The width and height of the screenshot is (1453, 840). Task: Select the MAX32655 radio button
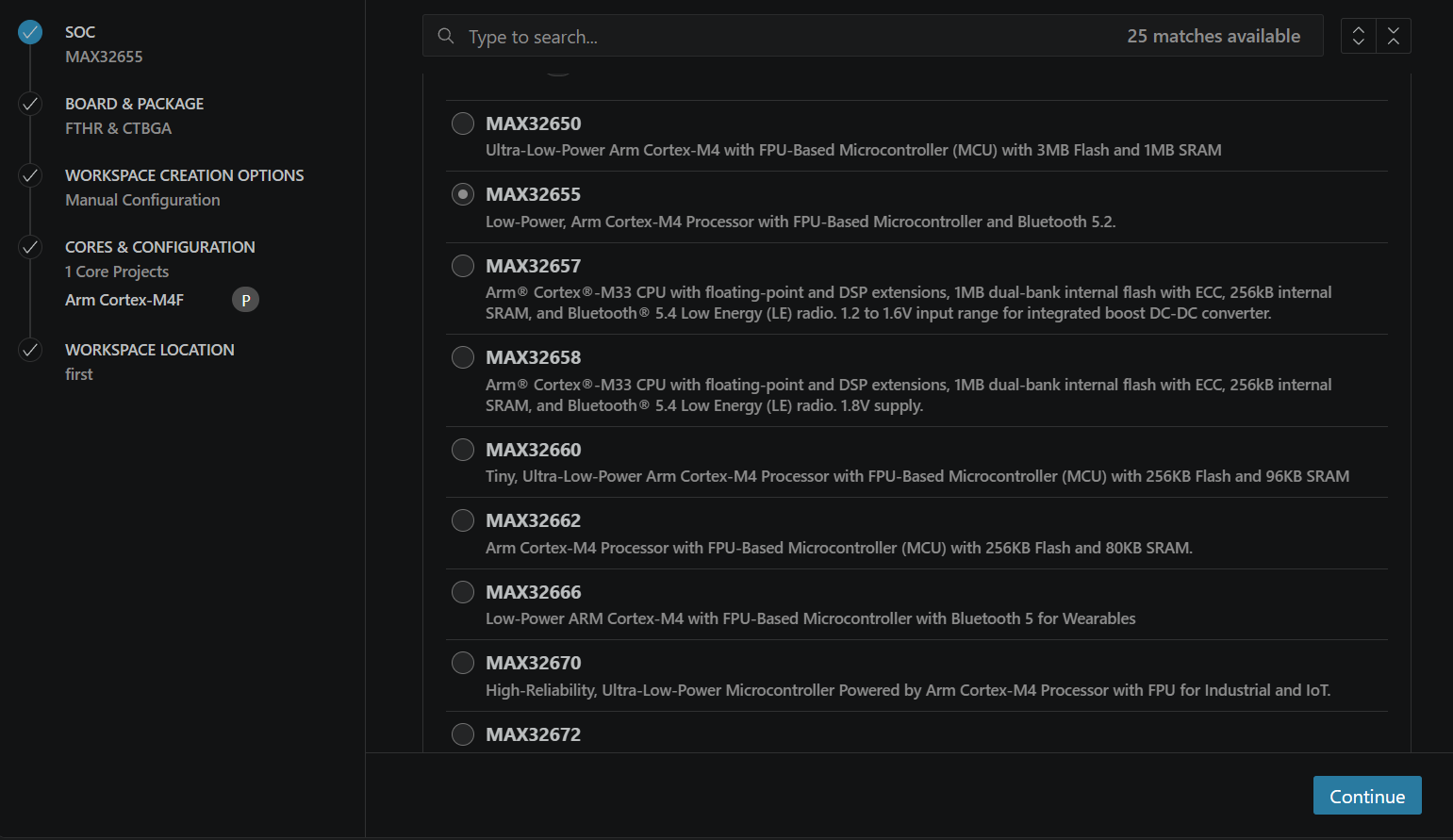point(463,194)
